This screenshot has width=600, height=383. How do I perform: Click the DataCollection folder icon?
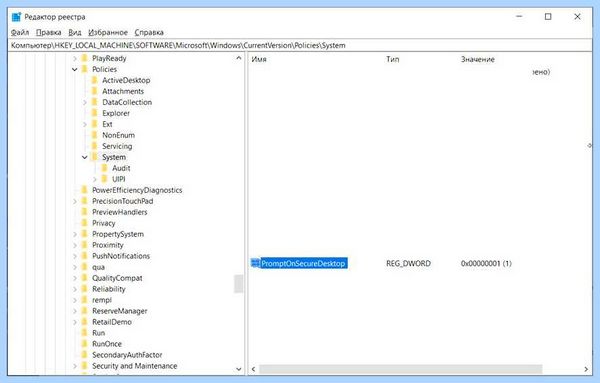click(x=95, y=102)
